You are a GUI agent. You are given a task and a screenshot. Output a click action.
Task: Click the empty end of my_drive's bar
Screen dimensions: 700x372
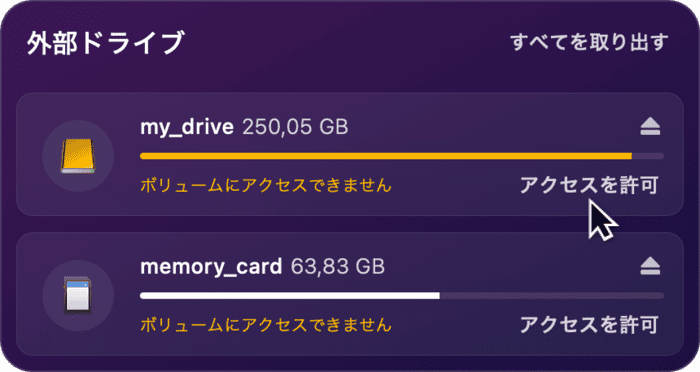coord(648,156)
